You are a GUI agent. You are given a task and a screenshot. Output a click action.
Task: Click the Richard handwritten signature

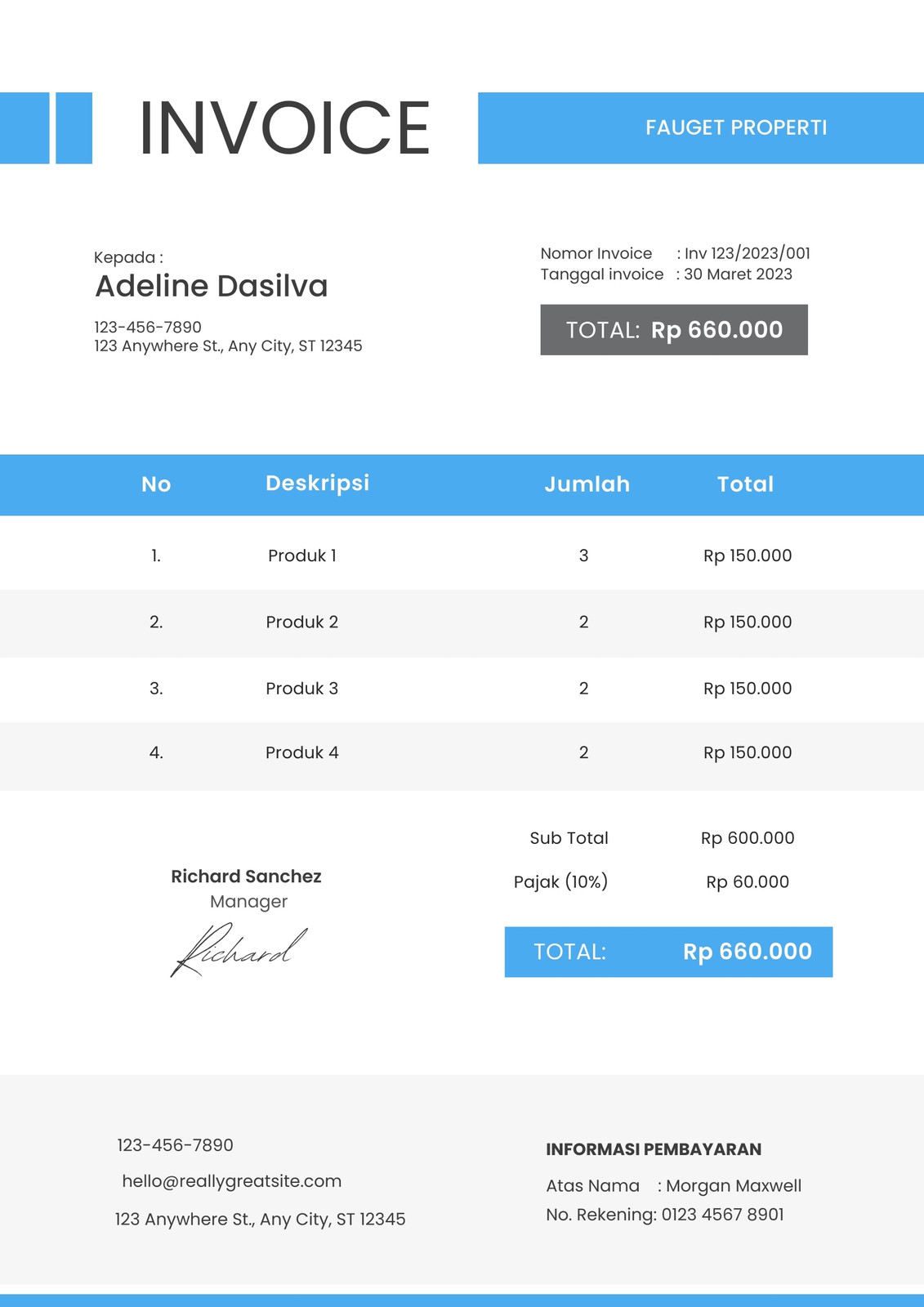(x=239, y=950)
